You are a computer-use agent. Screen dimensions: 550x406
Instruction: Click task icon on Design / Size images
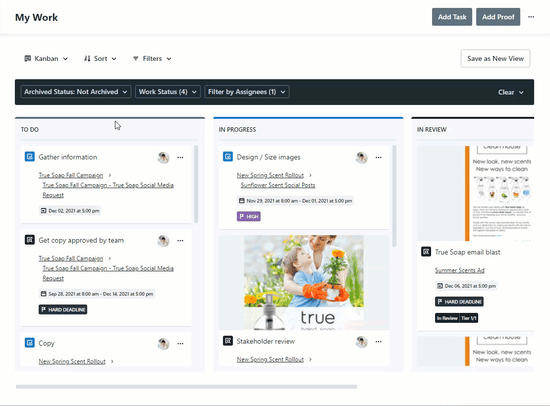(228, 157)
